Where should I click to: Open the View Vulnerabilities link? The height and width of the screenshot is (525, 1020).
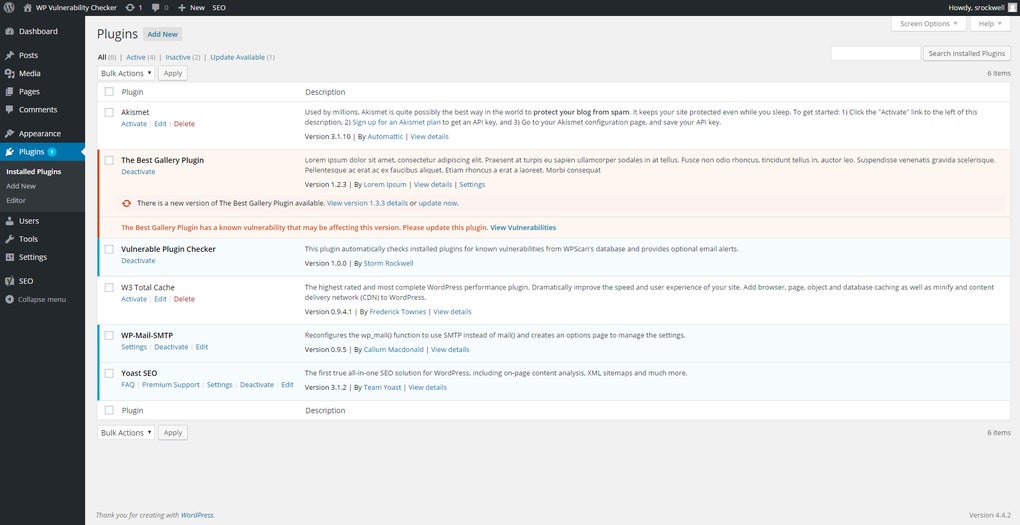(x=523, y=227)
